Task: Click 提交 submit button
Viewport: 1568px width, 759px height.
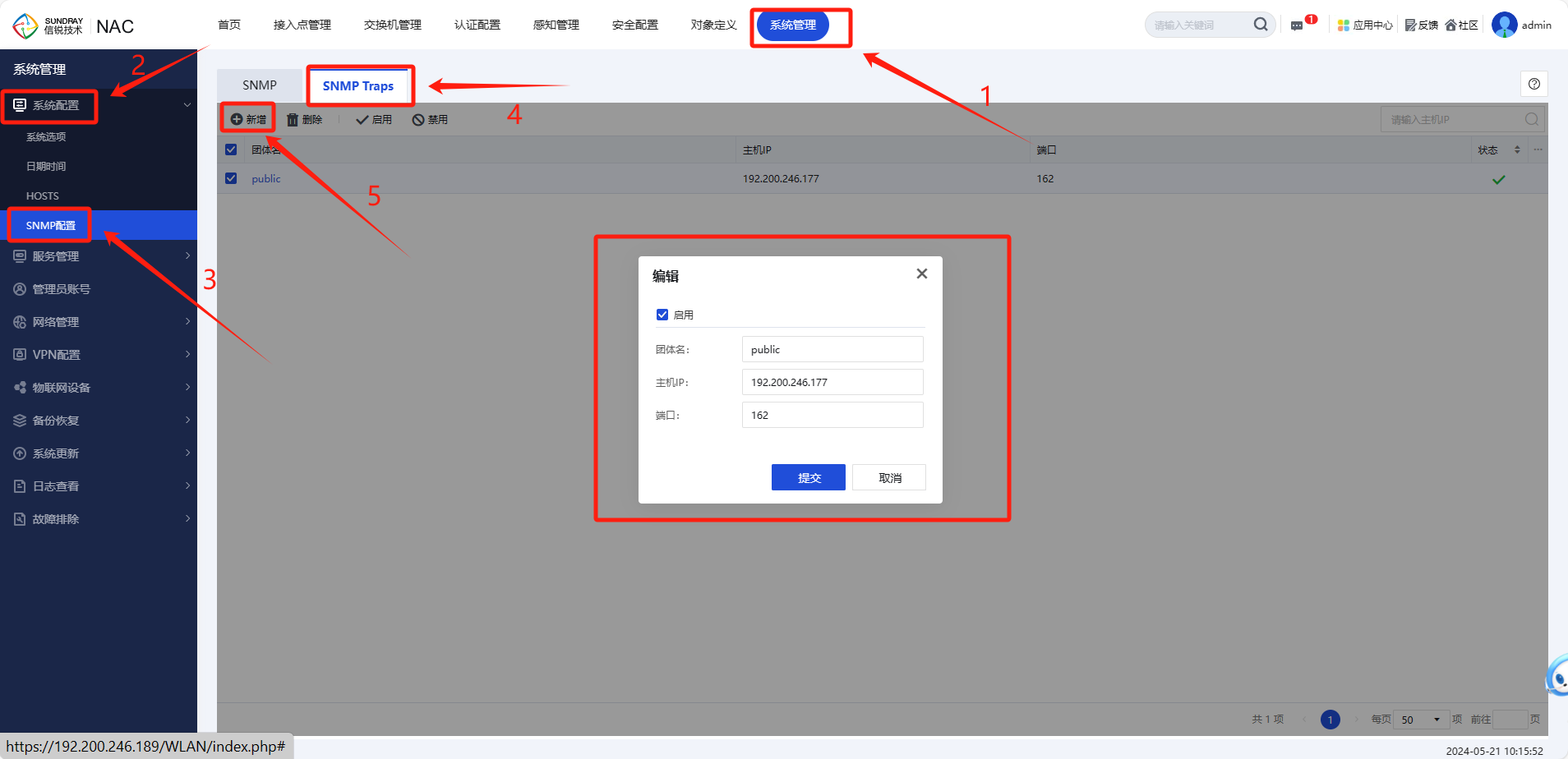Action: point(809,477)
